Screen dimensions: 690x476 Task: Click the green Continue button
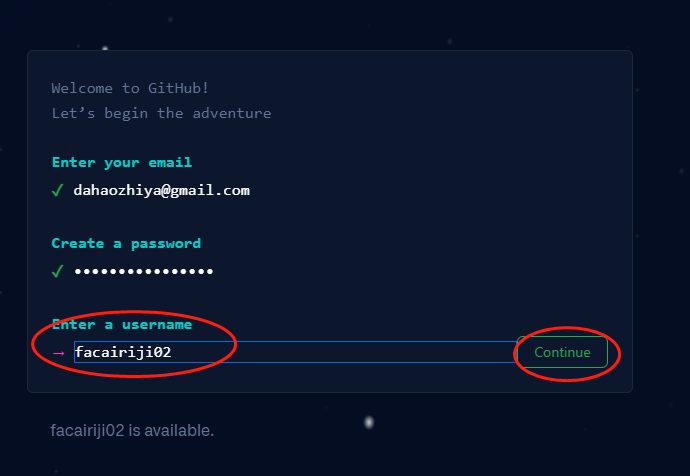562,352
